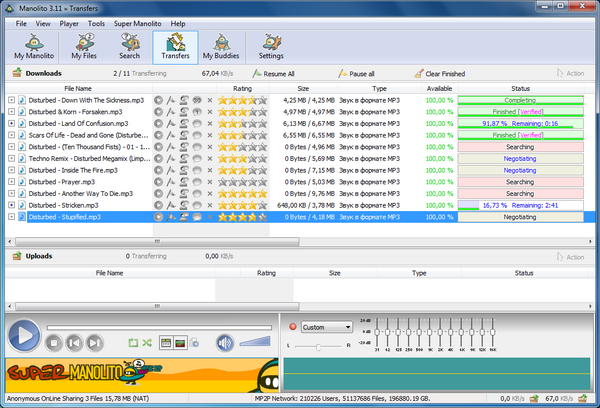Open comment bubble on Disturbed & Korn Forsaken row
Image resolution: width=600 pixels, height=408 pixels.
[197, 112]
